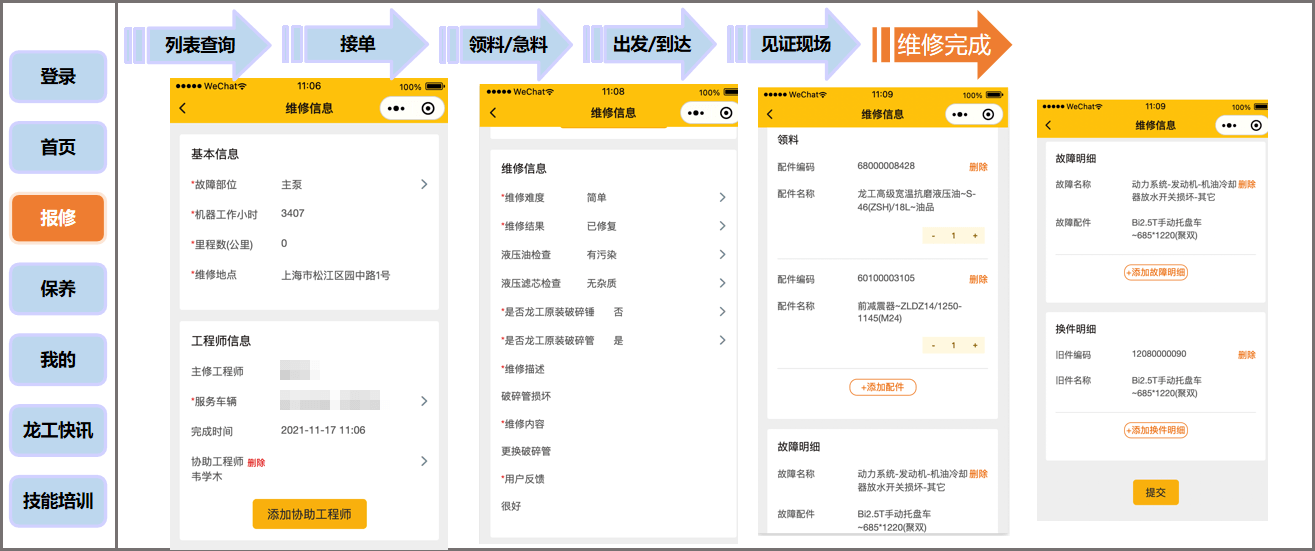The height and width of the screenshot is (551, 1315).
Task: Open the 龙工快讯 sidebar item
Action: [x=58, y=430]
